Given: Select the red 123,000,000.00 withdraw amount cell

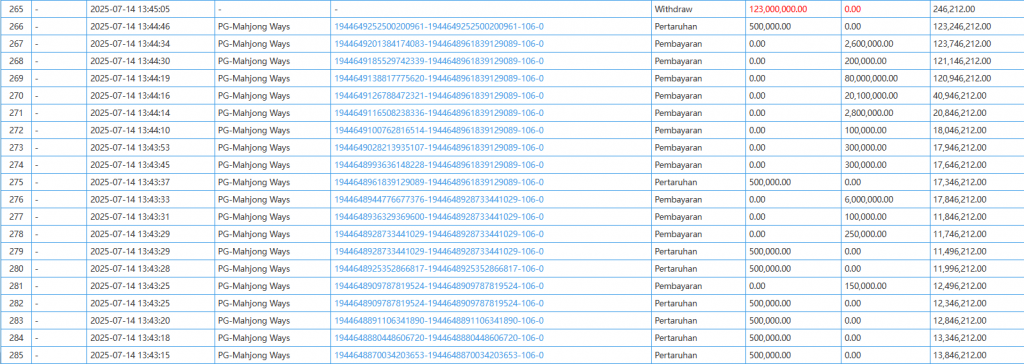Looking at the screenshot, I should point(793,9).
